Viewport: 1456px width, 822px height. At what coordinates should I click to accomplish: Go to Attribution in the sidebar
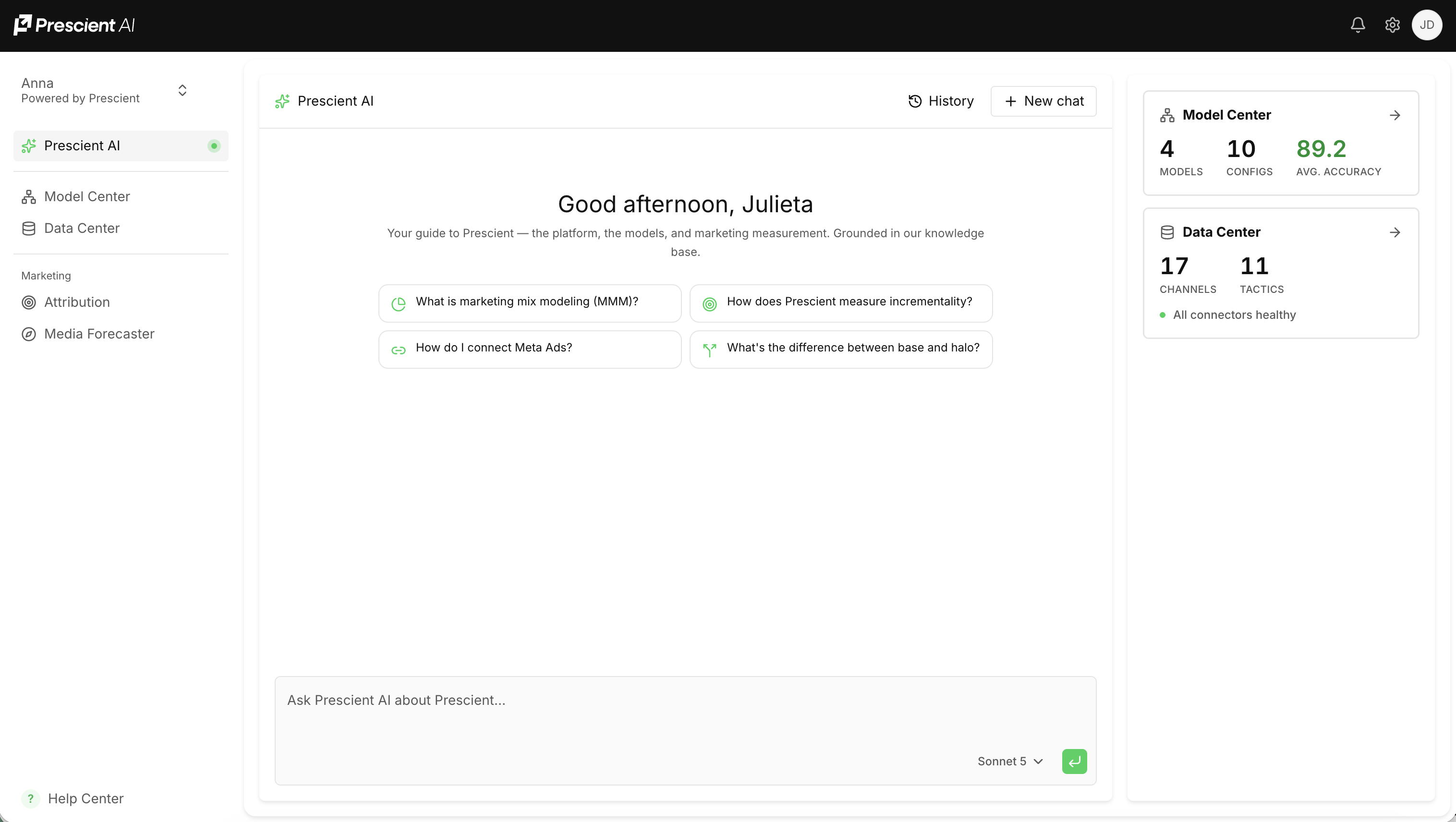(x=77, y=302)
